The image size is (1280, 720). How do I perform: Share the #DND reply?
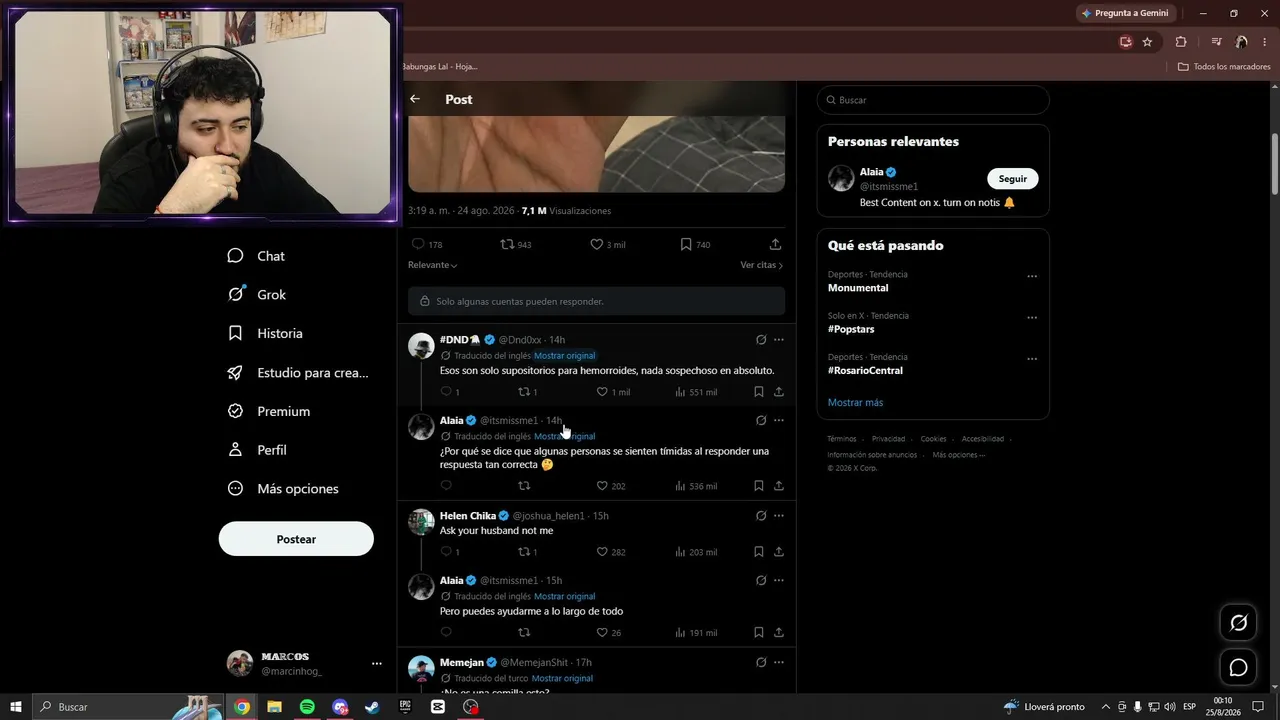pyautogui.click(x=779, y=392)
